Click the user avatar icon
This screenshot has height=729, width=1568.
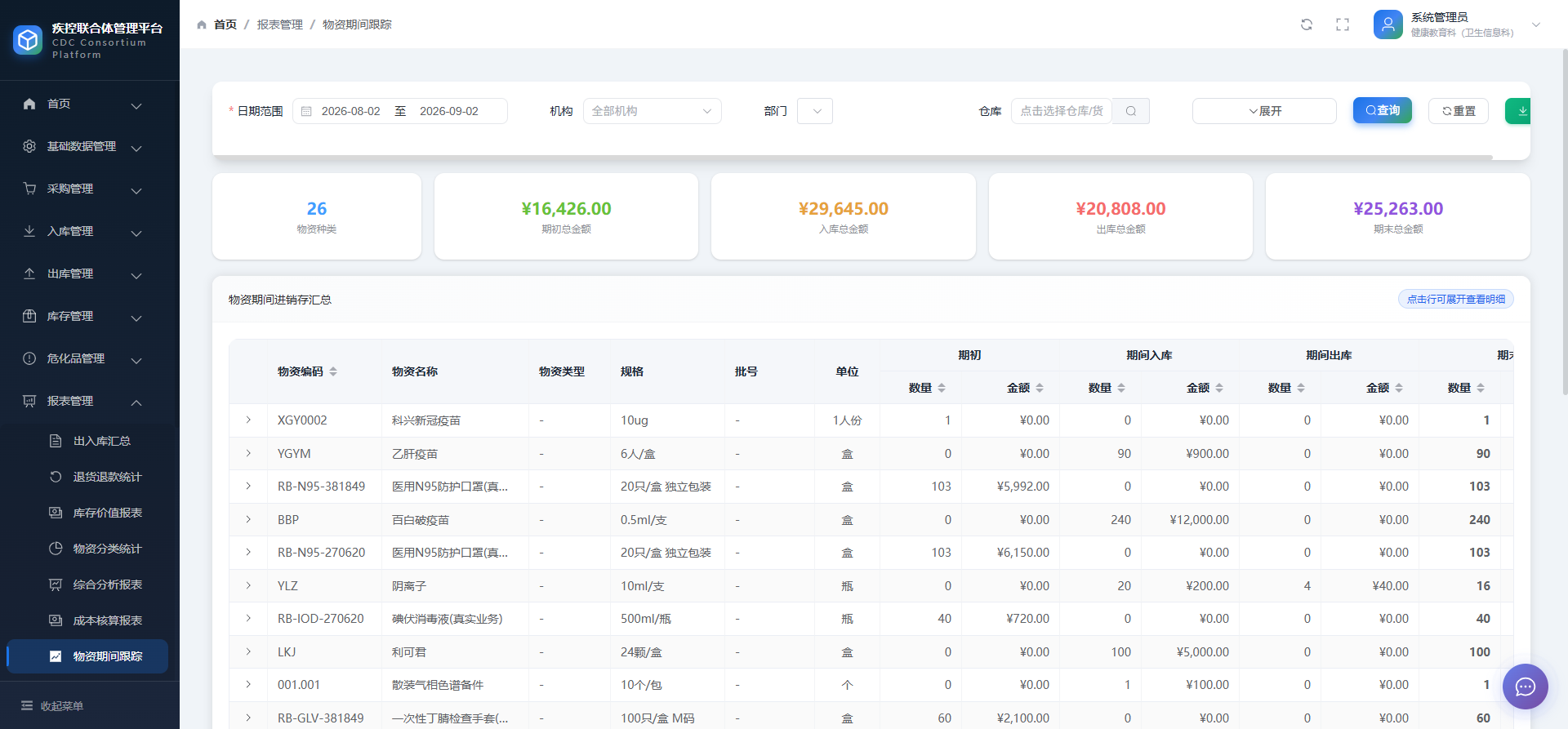[1388, 24]
